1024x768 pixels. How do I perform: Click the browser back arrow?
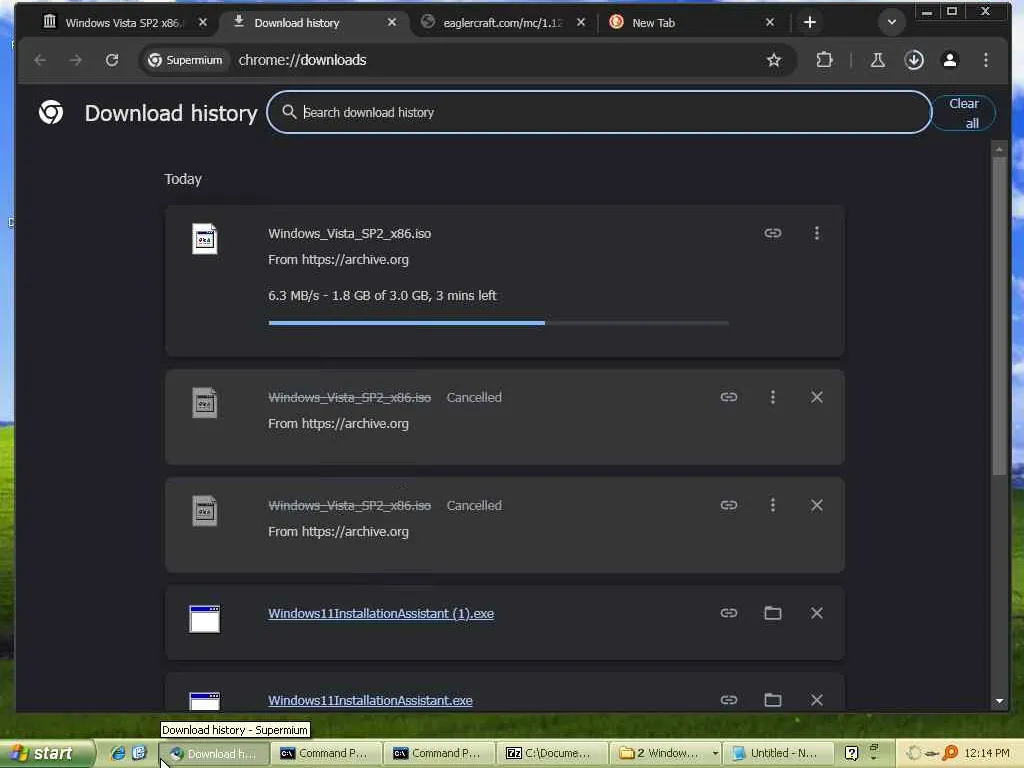pos(40,60)
